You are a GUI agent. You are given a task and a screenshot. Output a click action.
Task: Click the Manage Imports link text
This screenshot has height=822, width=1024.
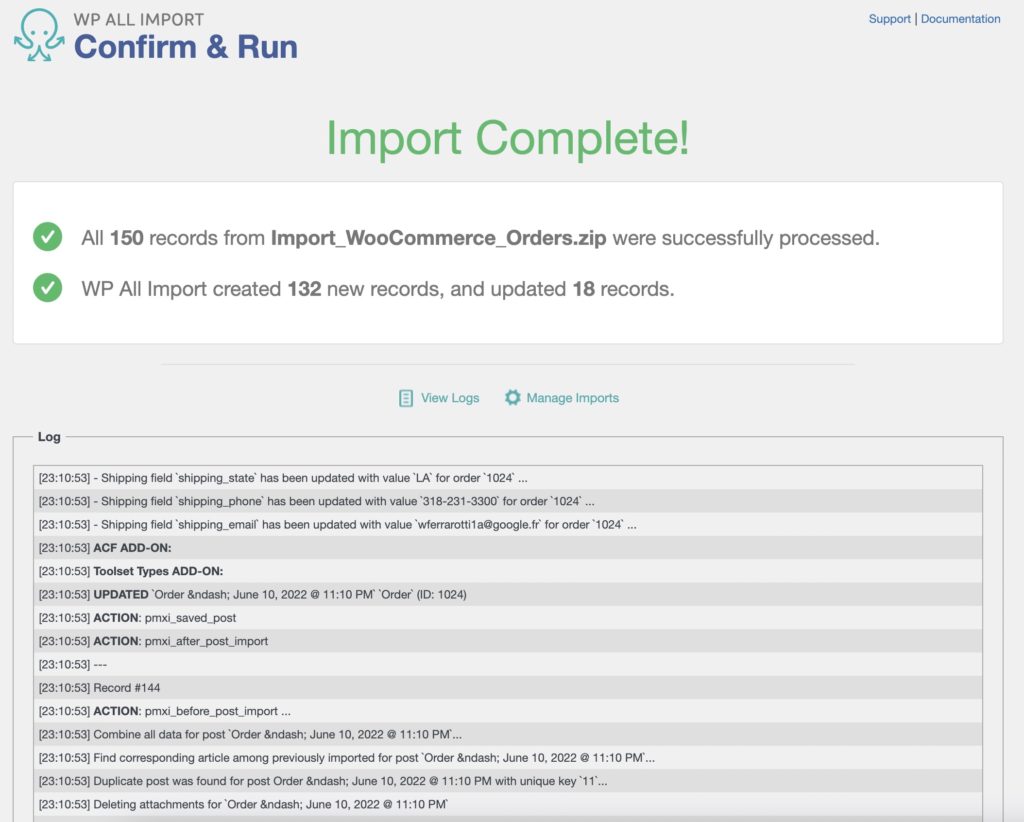571,397
